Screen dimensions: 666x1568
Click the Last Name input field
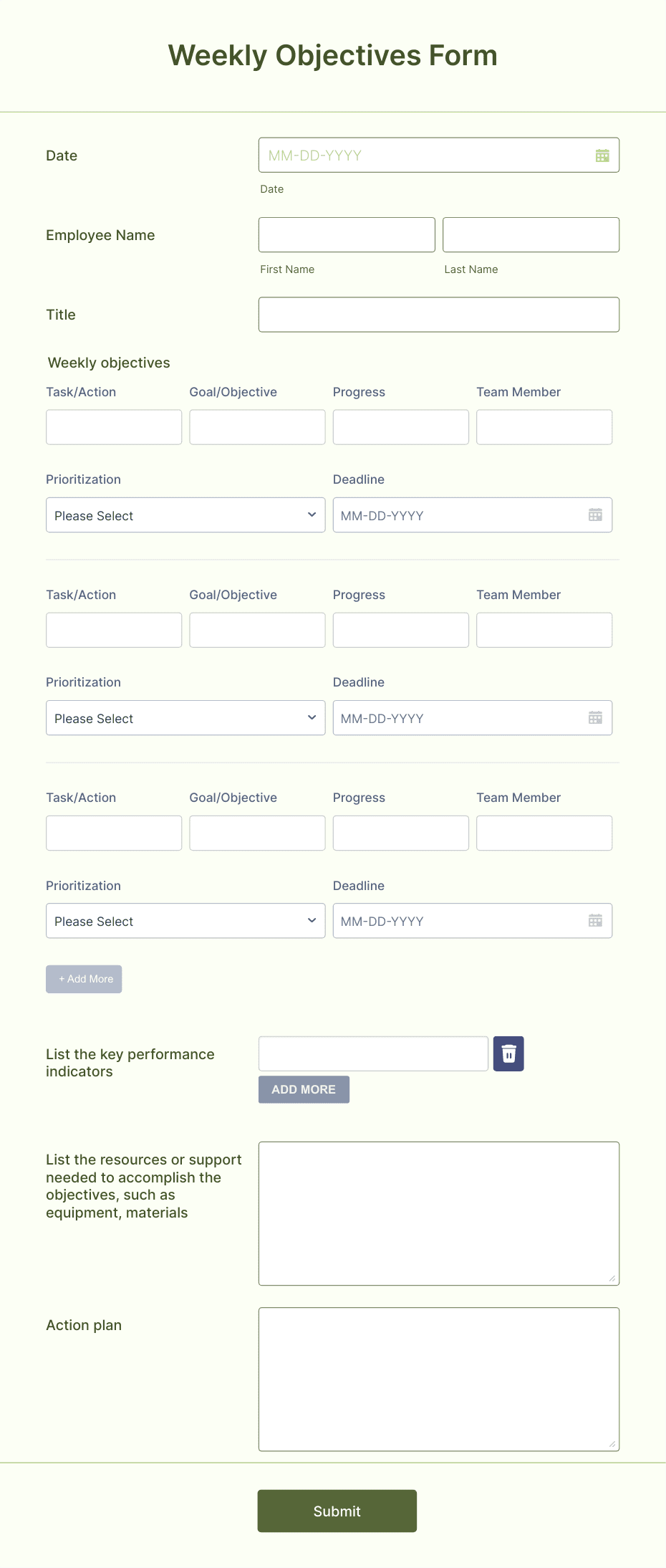click(x=531, y=234)
